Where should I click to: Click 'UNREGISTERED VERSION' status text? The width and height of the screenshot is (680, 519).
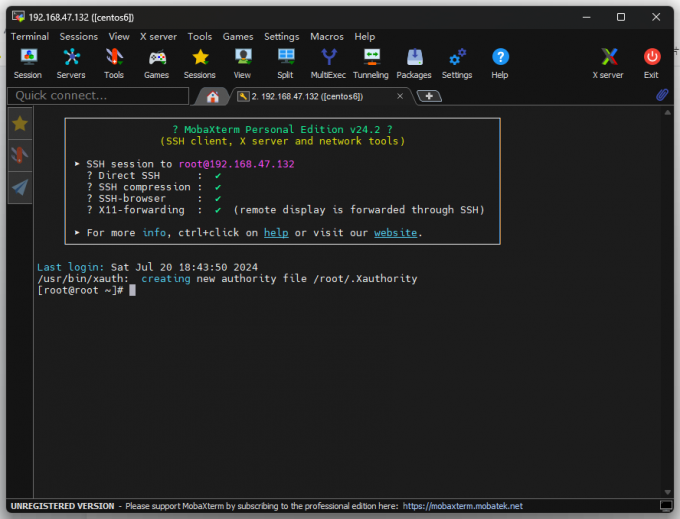tap(62, 506)
